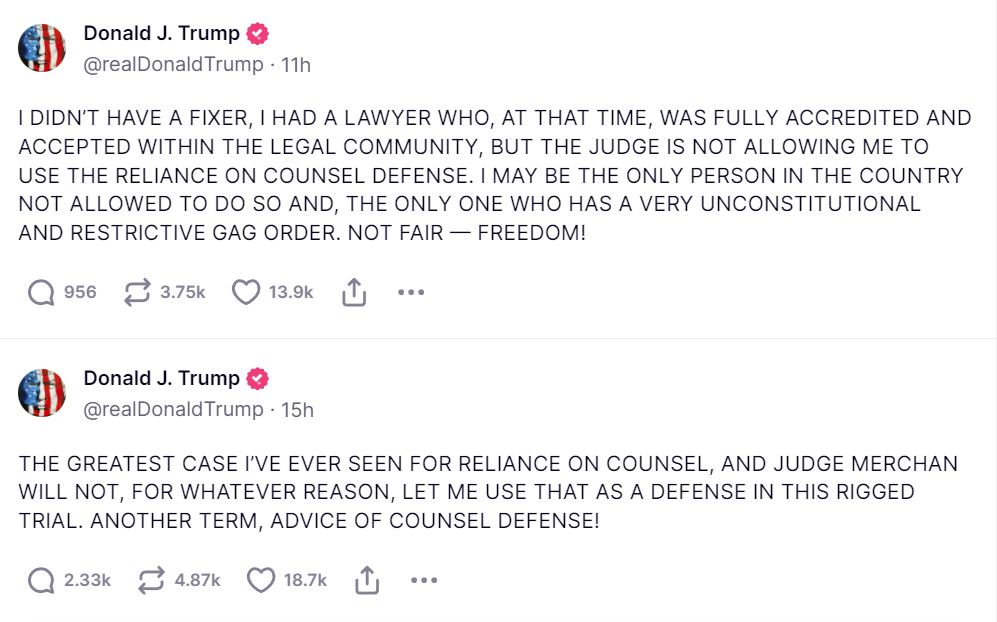Click the verified badge on the second post

pyautogui.click(x=258, y=378)
